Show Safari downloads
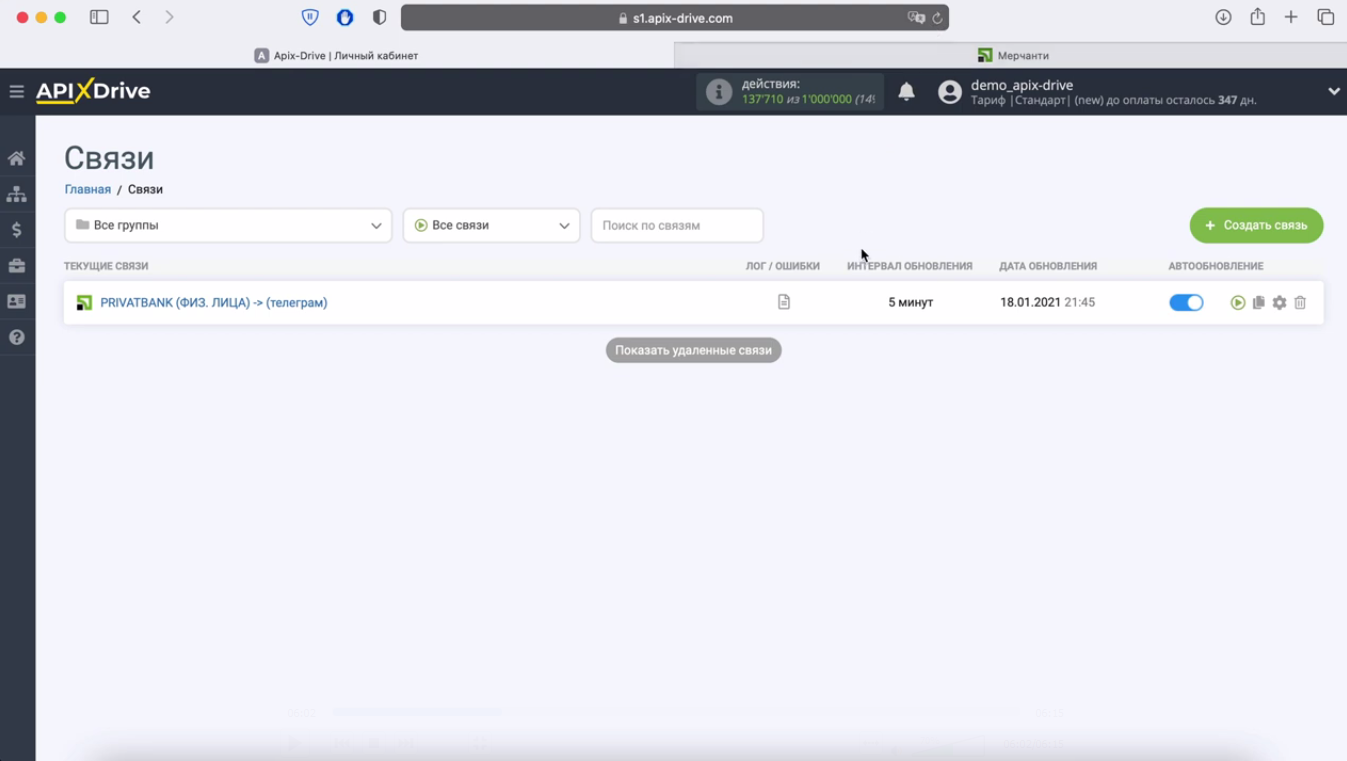The height and width of the screenshot is (761, 1347). point(1223,17)
